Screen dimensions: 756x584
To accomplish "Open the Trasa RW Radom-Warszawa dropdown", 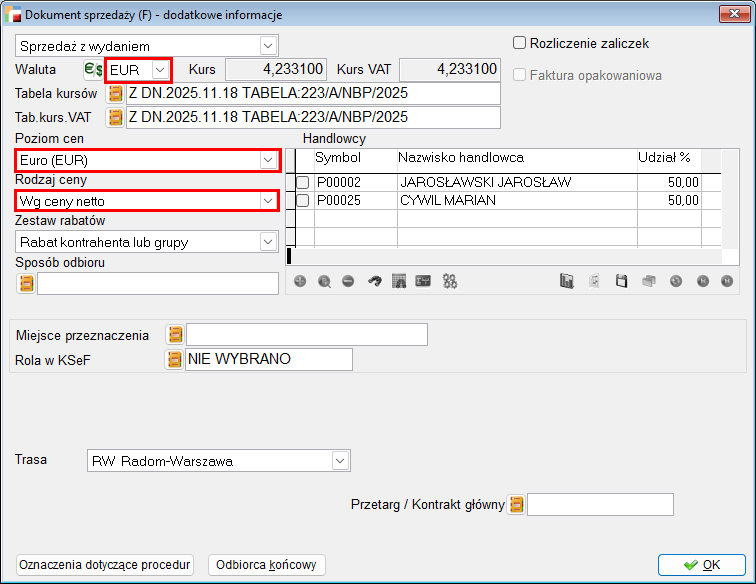I will pyautogui.click(x=340, y=461).
